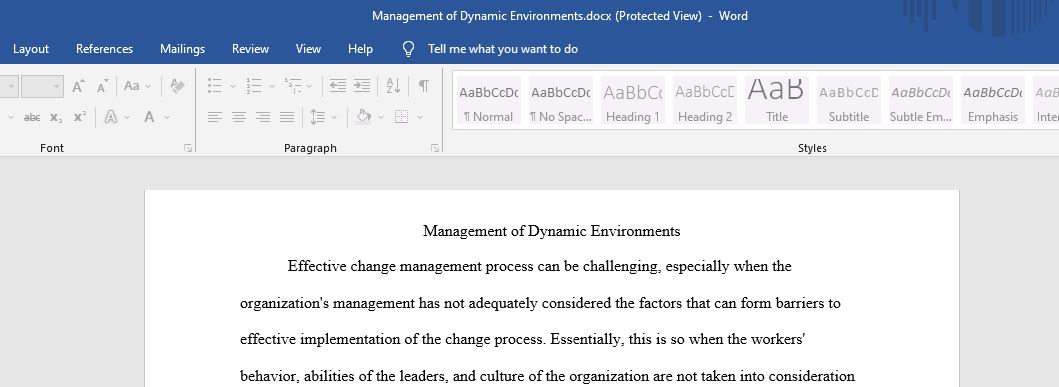Apply the Emphasis style

coord(993,100)
